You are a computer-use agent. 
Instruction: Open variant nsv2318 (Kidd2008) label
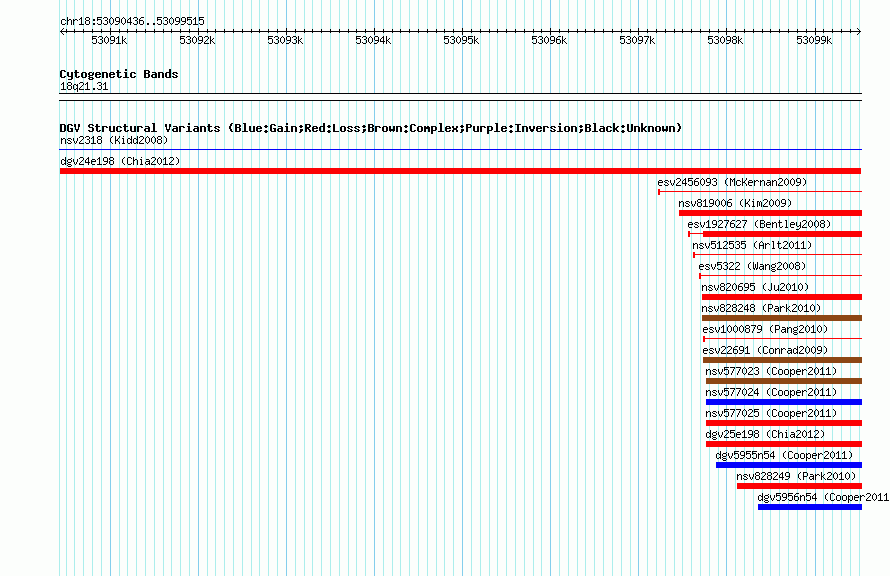114,140
